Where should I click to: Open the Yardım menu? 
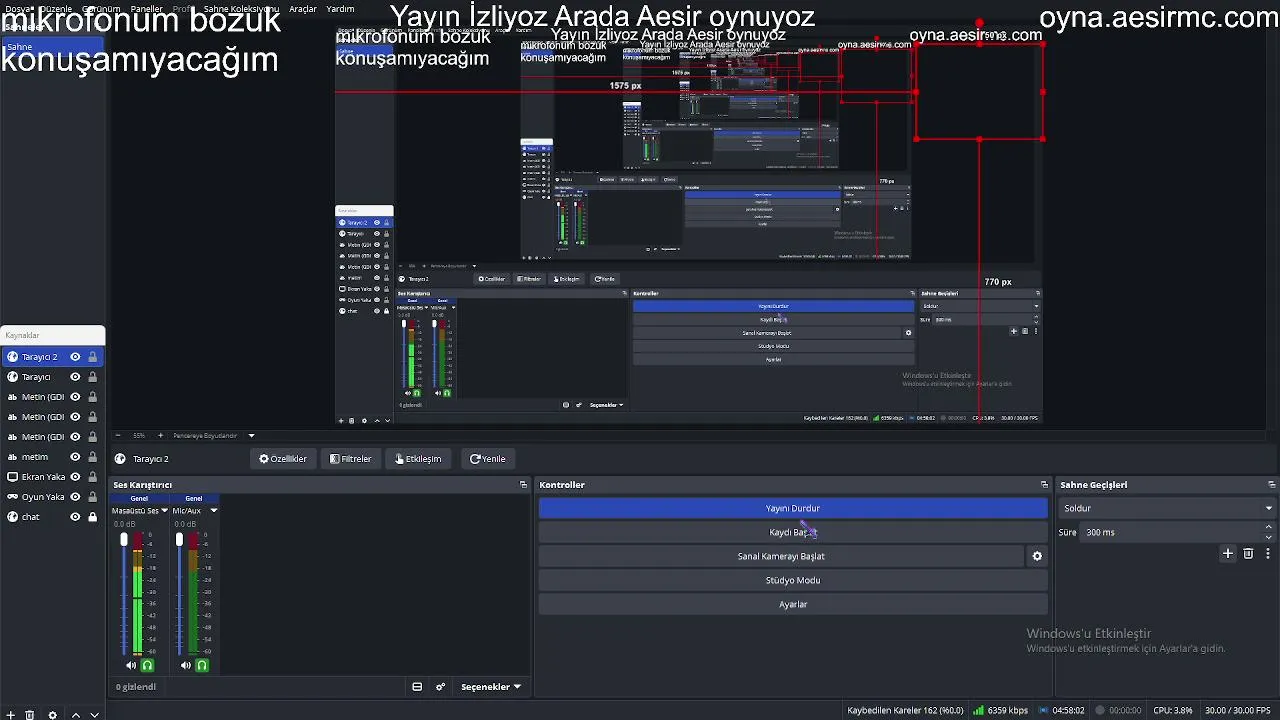340,9
